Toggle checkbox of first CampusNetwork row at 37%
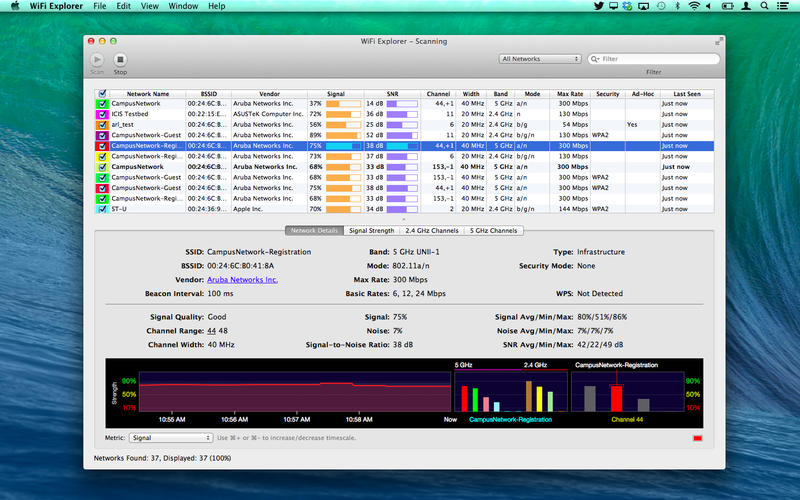 click(x=102, y=104)
